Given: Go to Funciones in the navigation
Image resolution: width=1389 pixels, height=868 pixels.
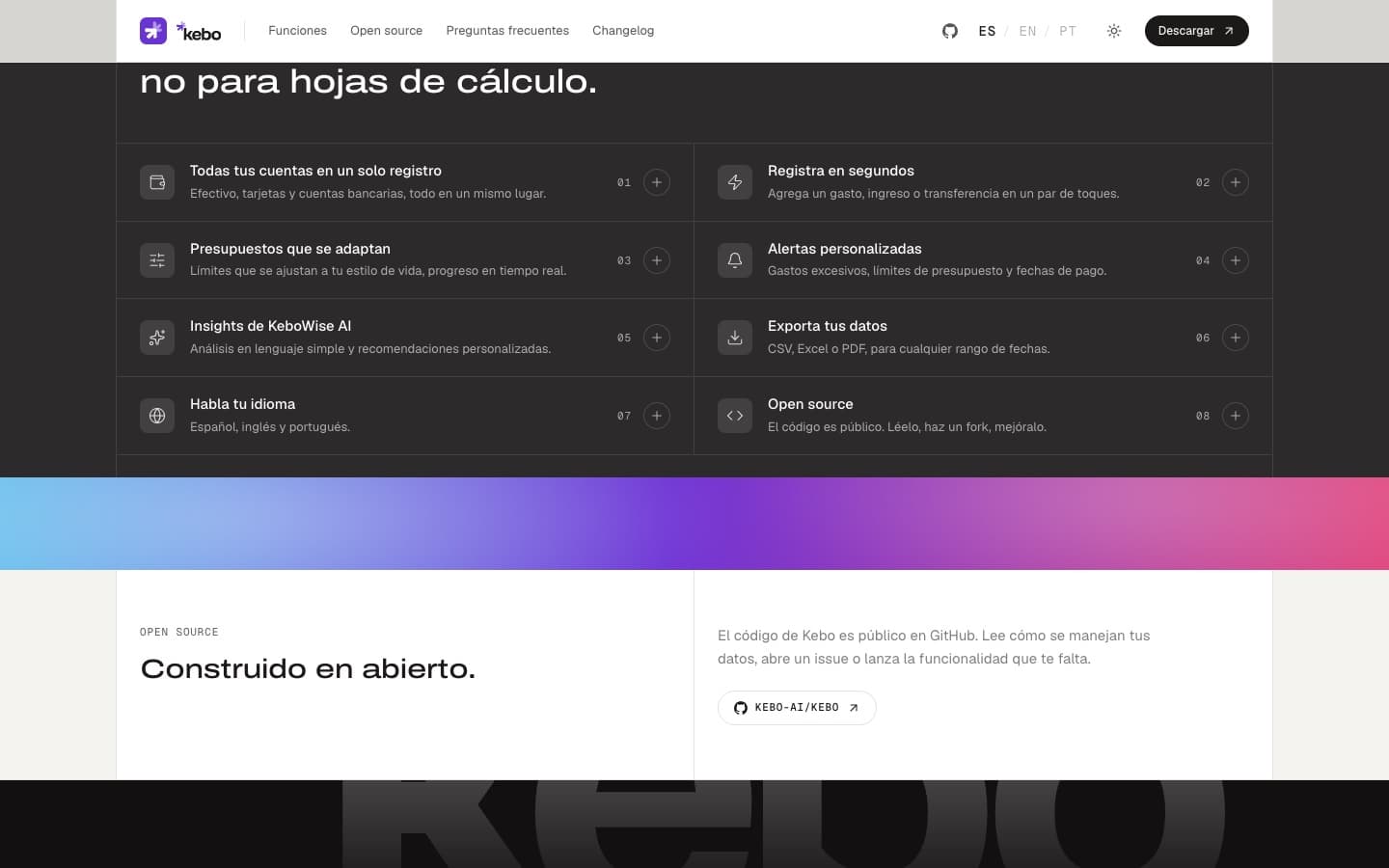Looking at the screenshot, I should tap(297, 31).
